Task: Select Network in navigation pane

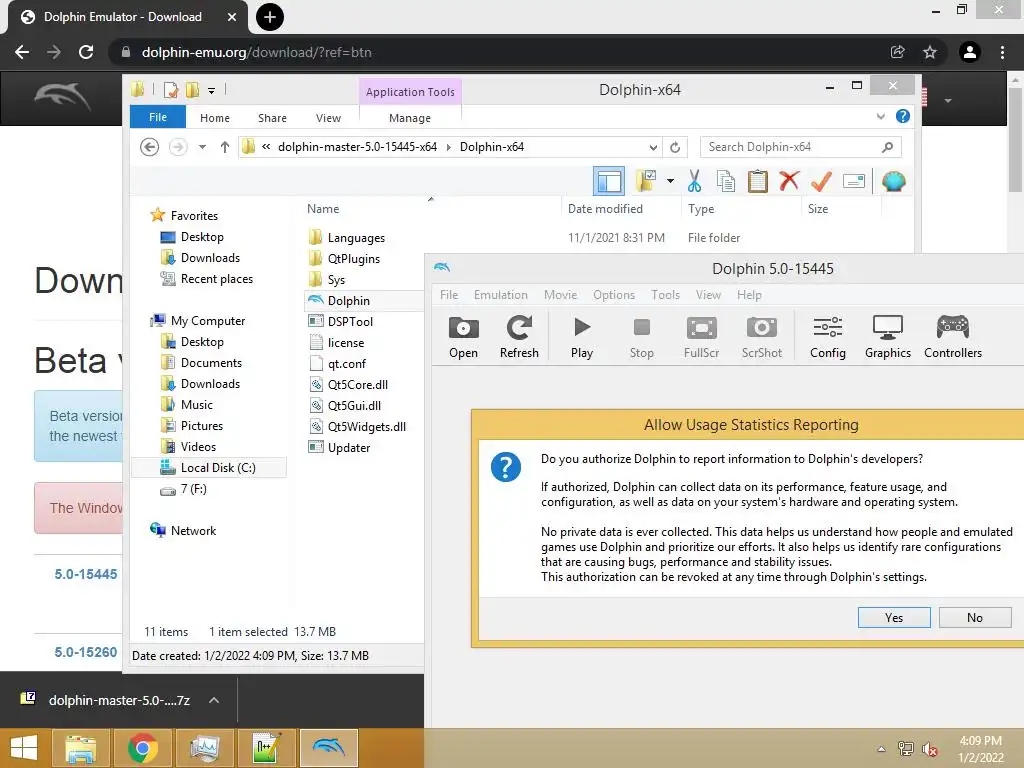Action: (x=193, y=531)
